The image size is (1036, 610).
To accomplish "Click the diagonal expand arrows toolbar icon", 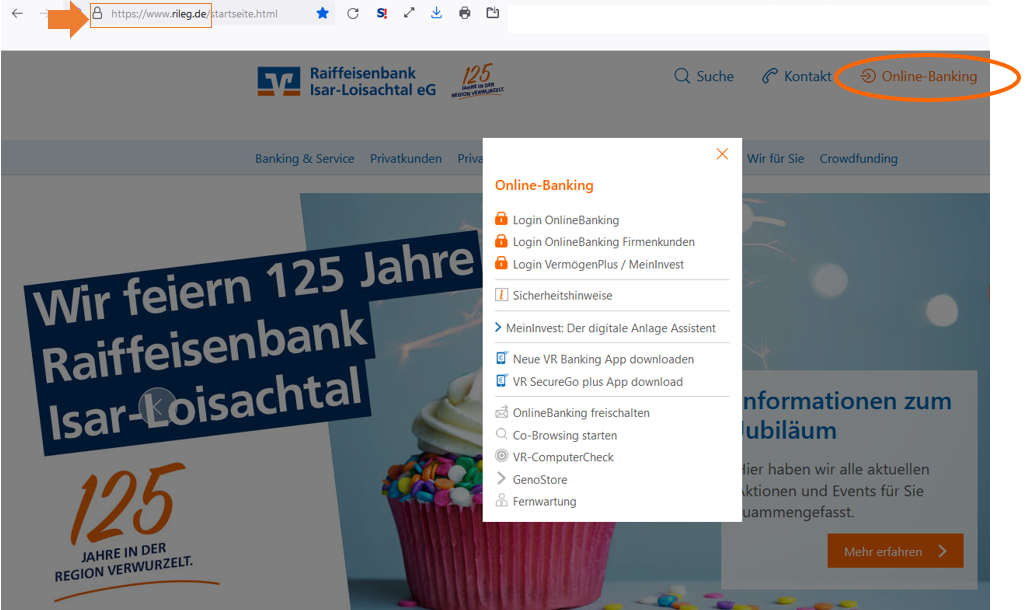I will [x=409, y=13].
